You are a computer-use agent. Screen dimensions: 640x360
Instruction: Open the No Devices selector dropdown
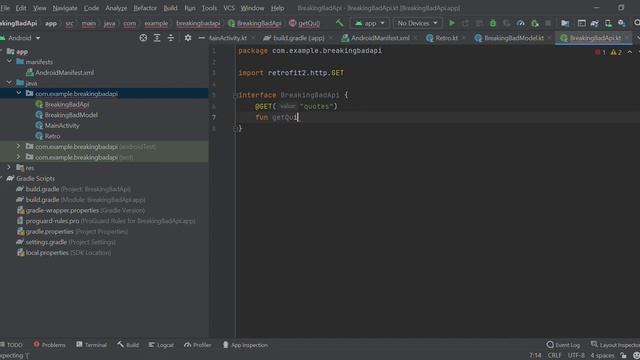(417, 23)
